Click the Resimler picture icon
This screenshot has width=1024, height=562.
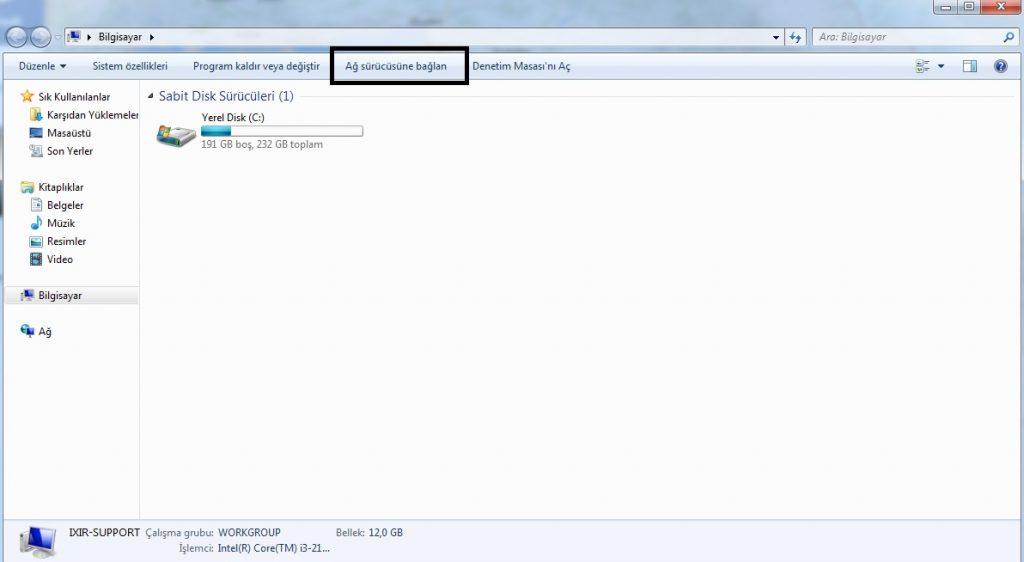(36, 242)
